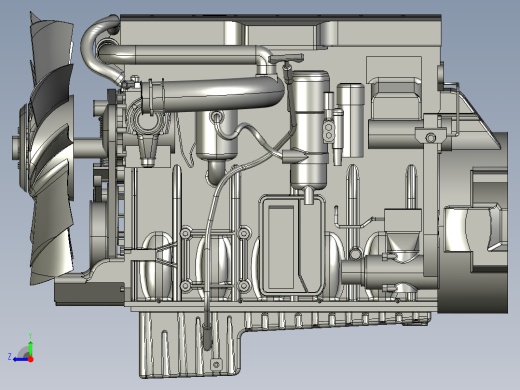The width and height of the screenshot is (520, 390).
Task: Click the XYZ axis triad indicator
Action: [21, 348]
